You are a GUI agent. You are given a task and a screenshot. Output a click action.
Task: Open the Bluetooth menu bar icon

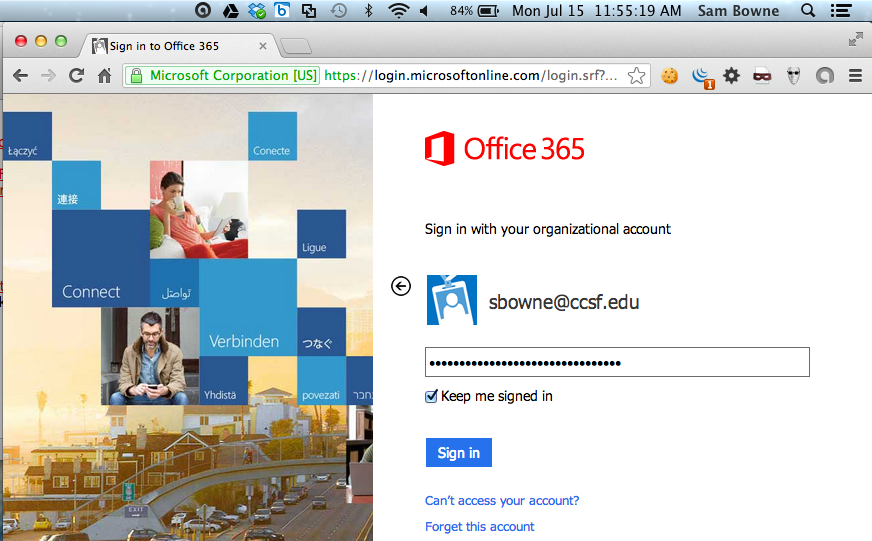click(368, 11)
